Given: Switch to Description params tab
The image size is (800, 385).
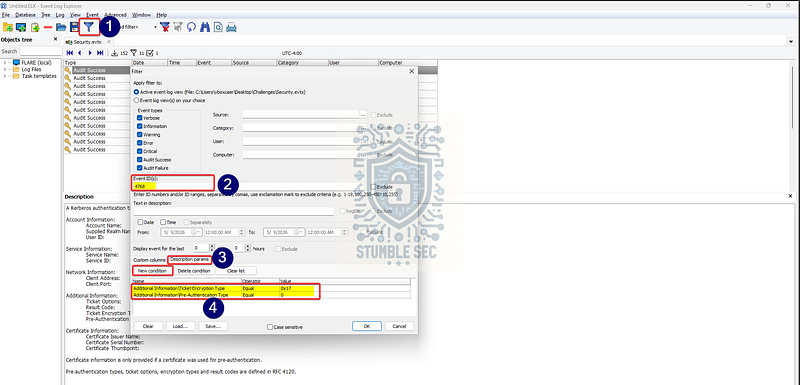Looking at the screenshot, I should (x=189, y=260).
